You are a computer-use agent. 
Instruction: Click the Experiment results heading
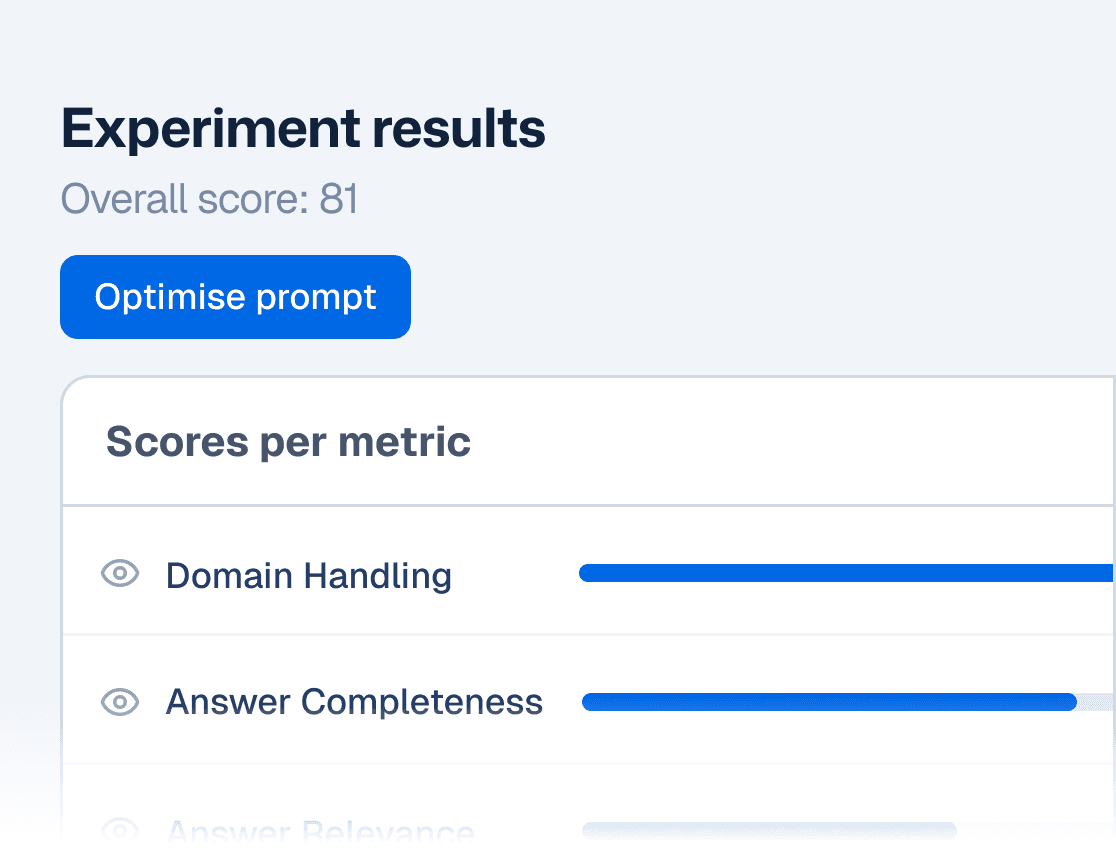pyautogui.click(x=303, y=129)
